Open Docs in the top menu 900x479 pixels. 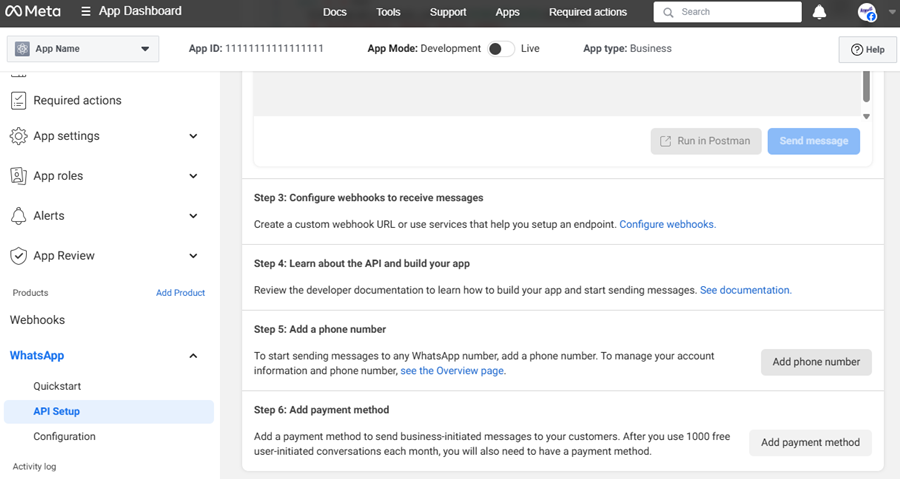pyautogui.click(x=335, y=12)
